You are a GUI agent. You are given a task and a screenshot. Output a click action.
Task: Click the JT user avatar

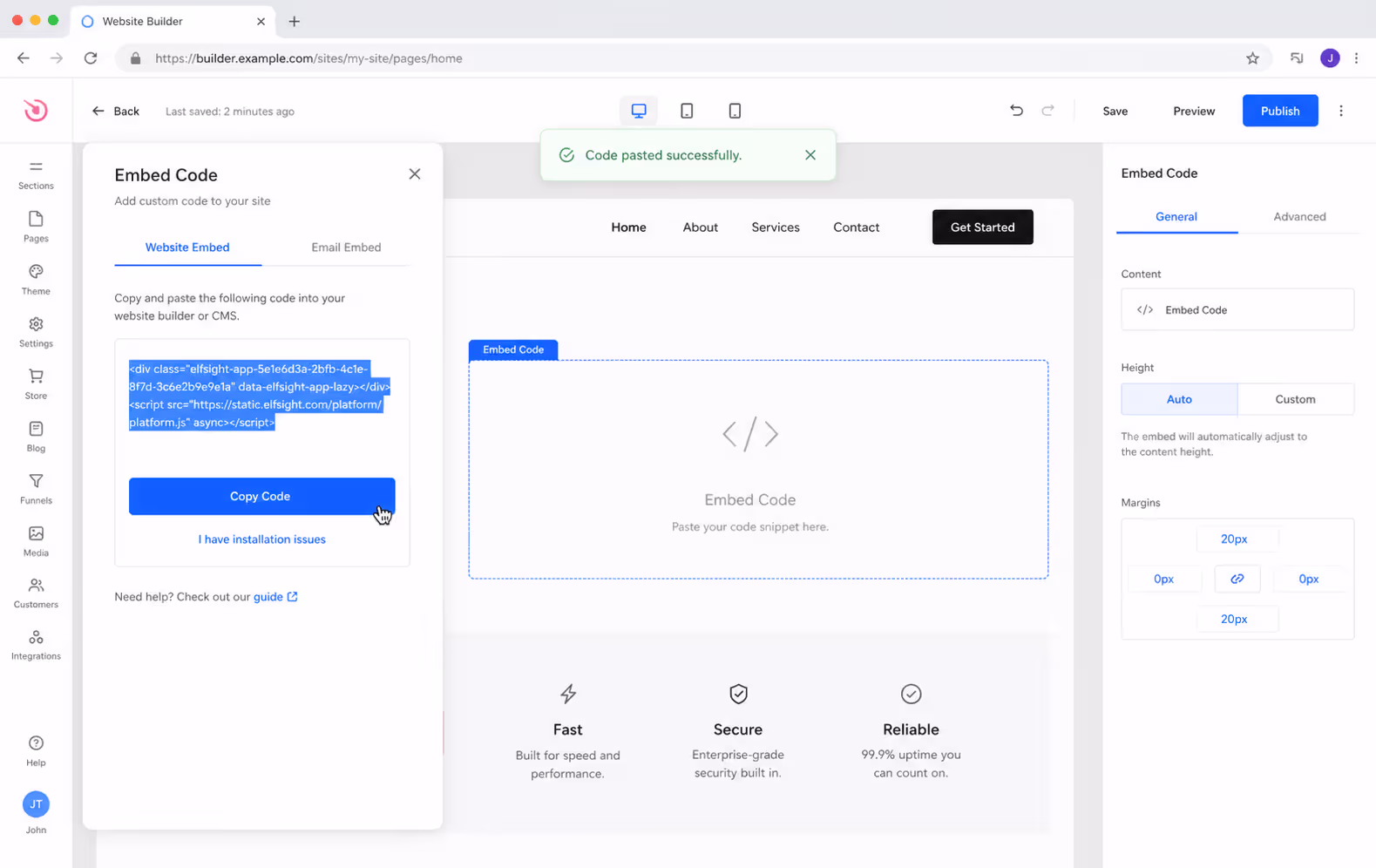click(36, 804)
